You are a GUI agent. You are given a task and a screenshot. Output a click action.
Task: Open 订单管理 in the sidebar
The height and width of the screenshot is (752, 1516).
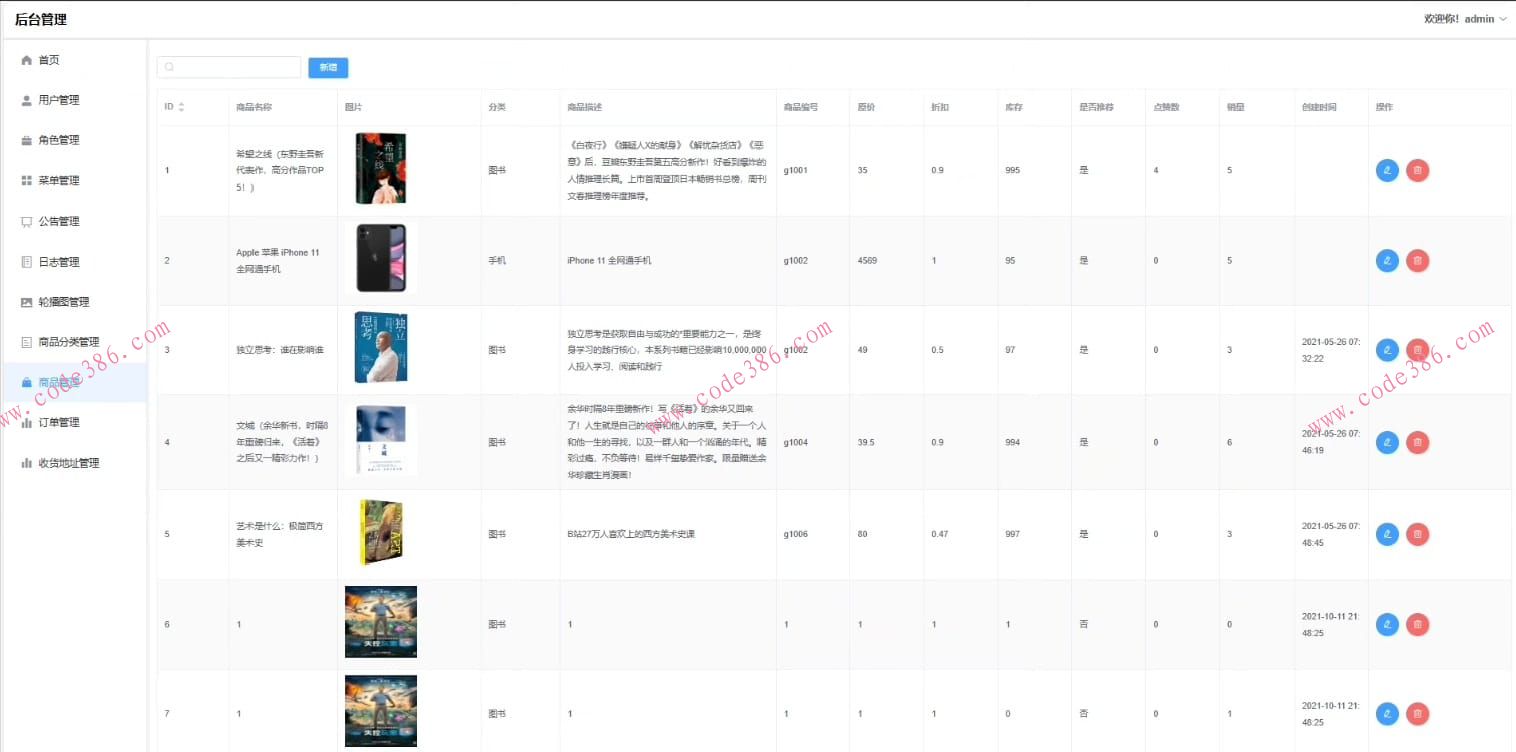coord(74,422)
